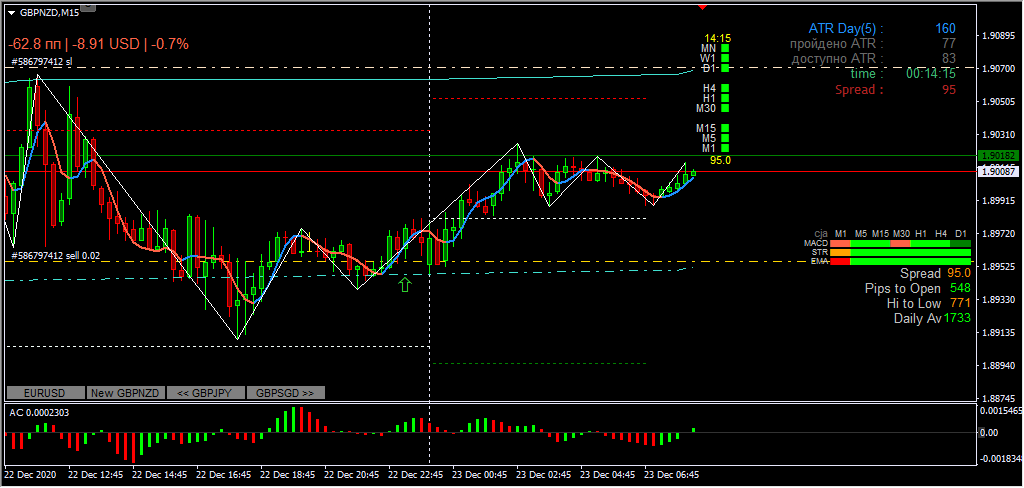
Task: Click the green MN timeframe trend square
Action: (x=725, y=48)
